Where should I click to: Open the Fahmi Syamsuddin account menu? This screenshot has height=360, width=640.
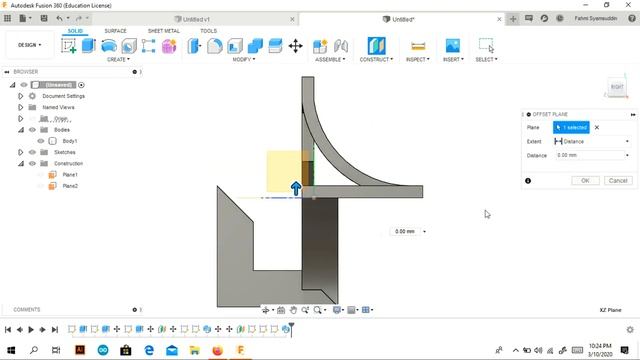point(596,18)
